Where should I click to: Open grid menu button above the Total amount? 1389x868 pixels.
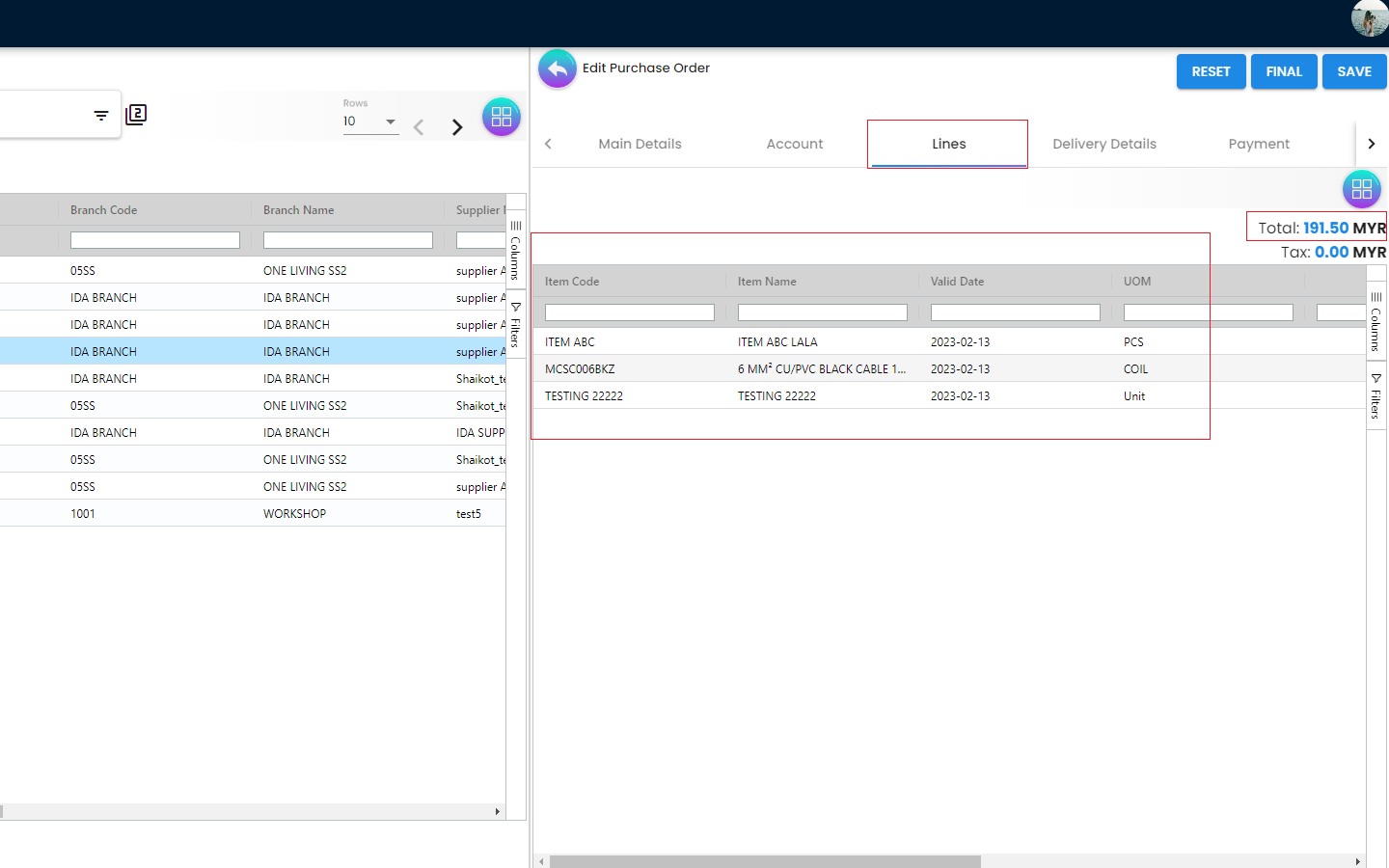click(x=1361, y=189)
